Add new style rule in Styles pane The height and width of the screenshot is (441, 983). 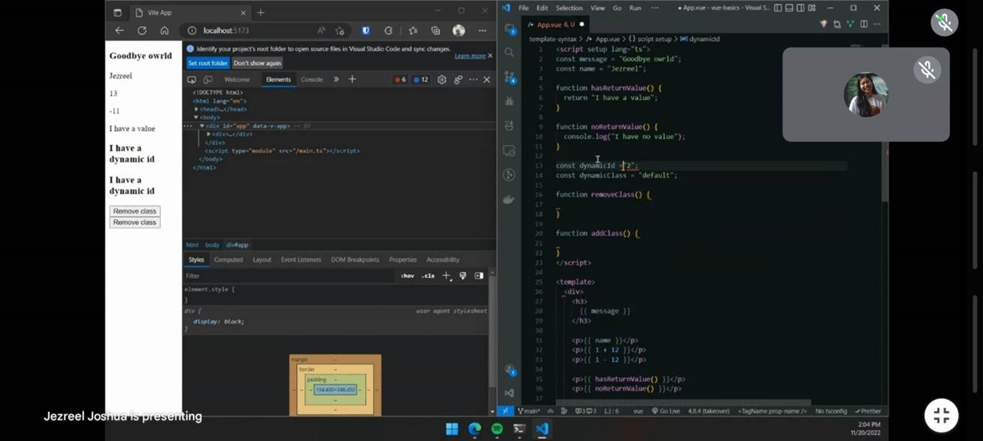[x=446, y=275]
